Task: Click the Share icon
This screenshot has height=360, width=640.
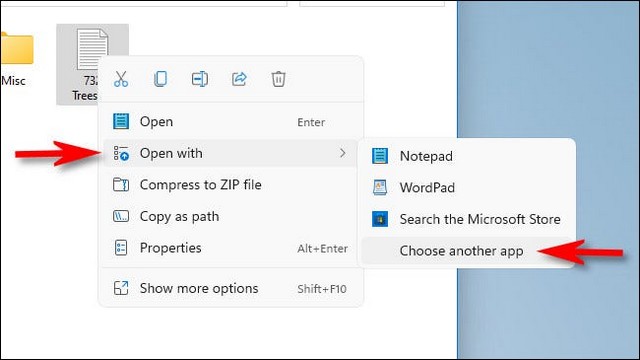Action: (x=239, y=79)
